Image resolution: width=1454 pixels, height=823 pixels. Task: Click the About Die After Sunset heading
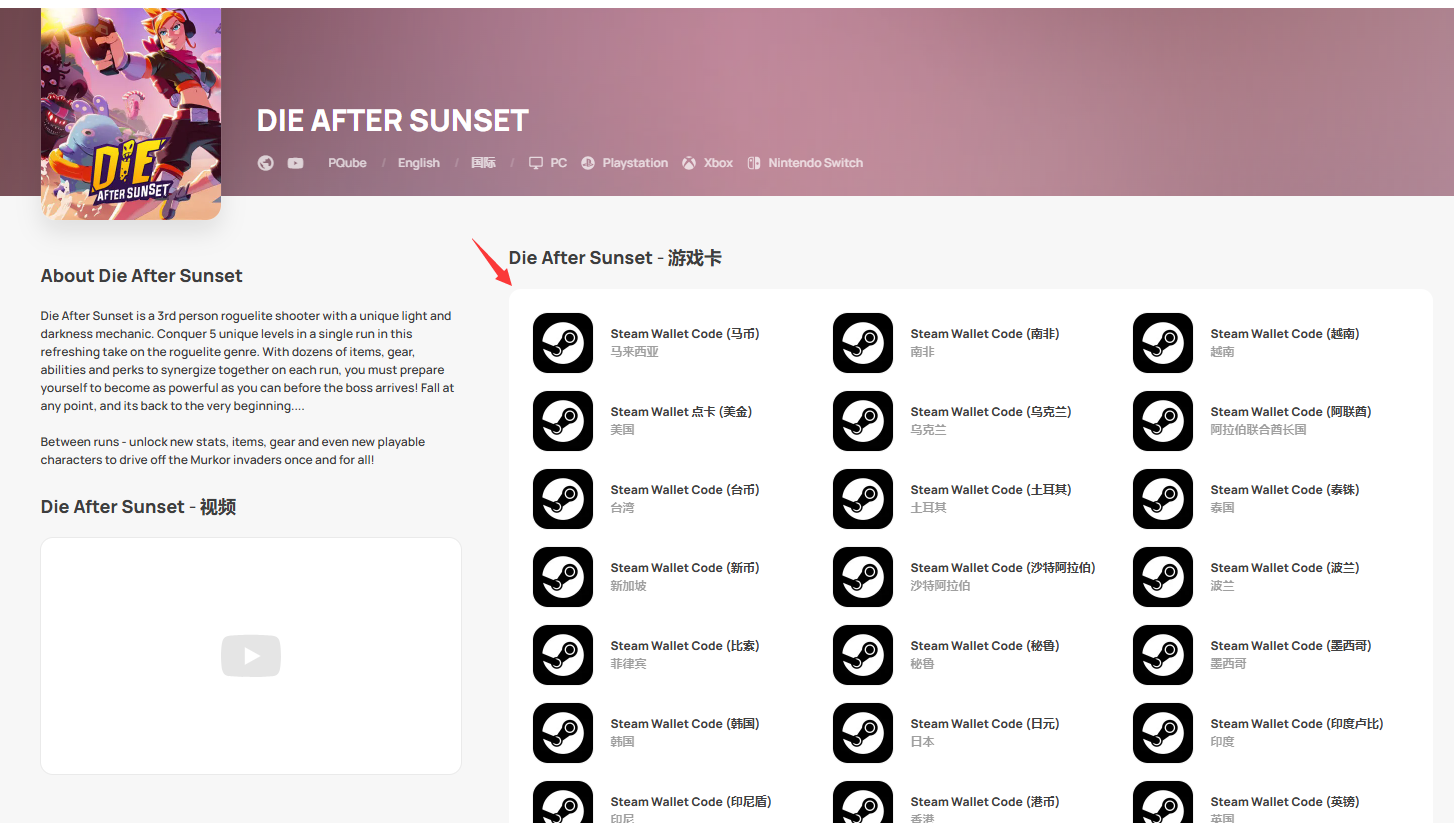[x=141, y=276]
